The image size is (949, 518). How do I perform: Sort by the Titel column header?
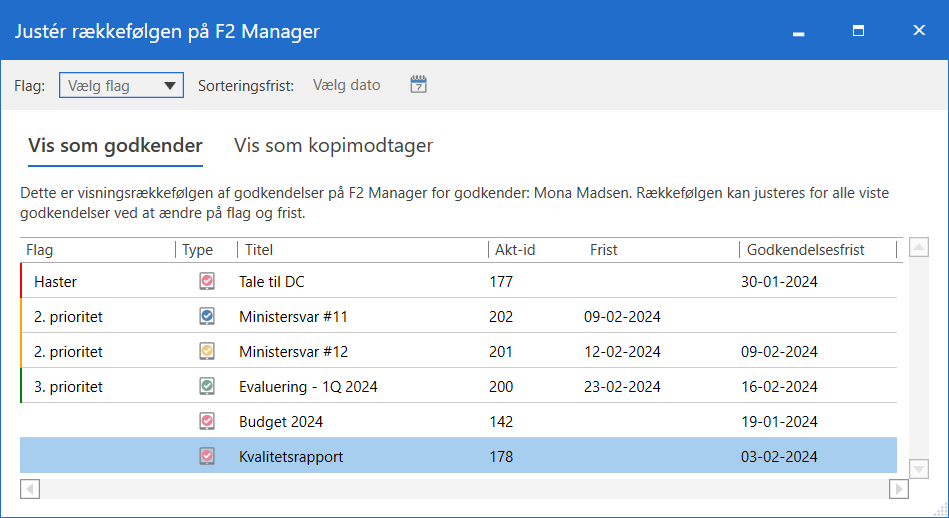[259, 249]
